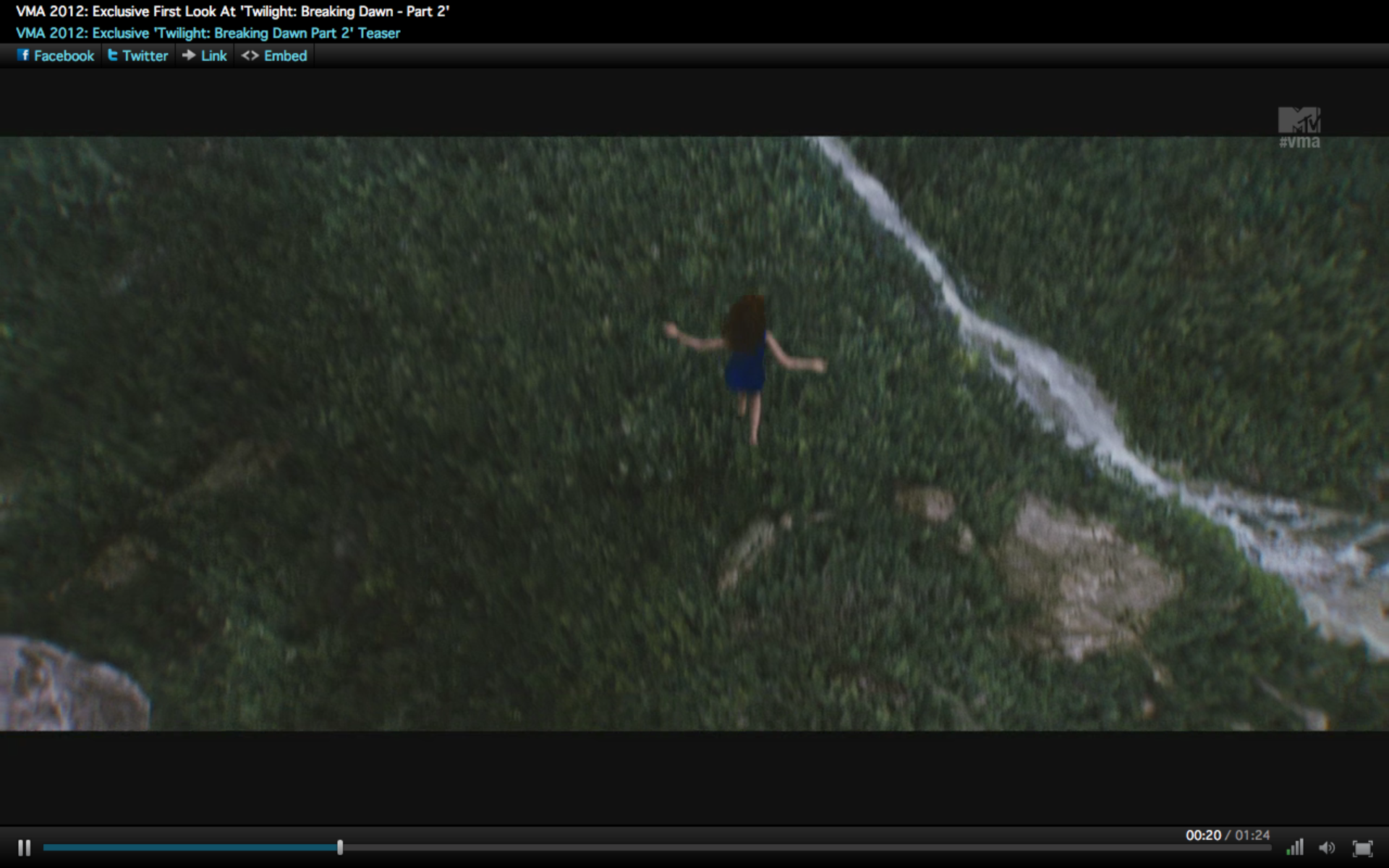Click the angle-brackets Embed icon
Screen dimensions: 1389x868
click(250, 56)
